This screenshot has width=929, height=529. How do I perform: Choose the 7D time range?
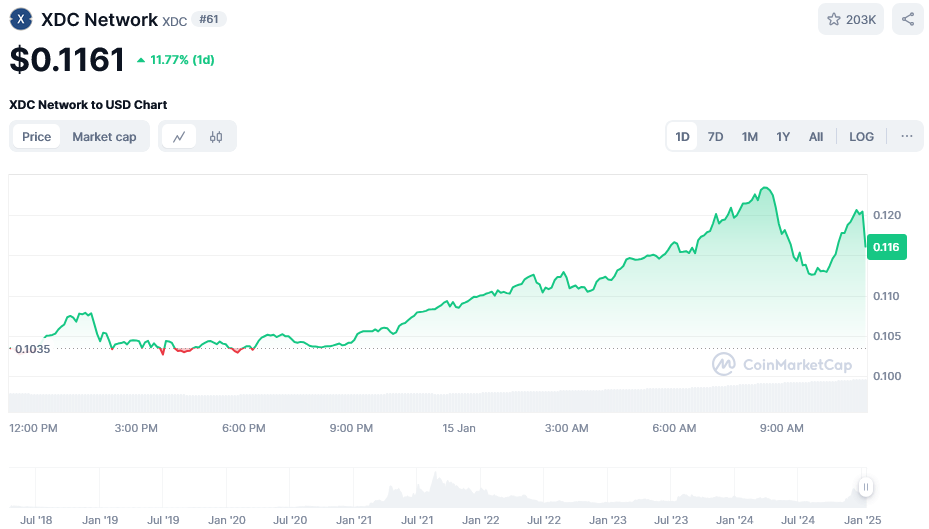715,137
